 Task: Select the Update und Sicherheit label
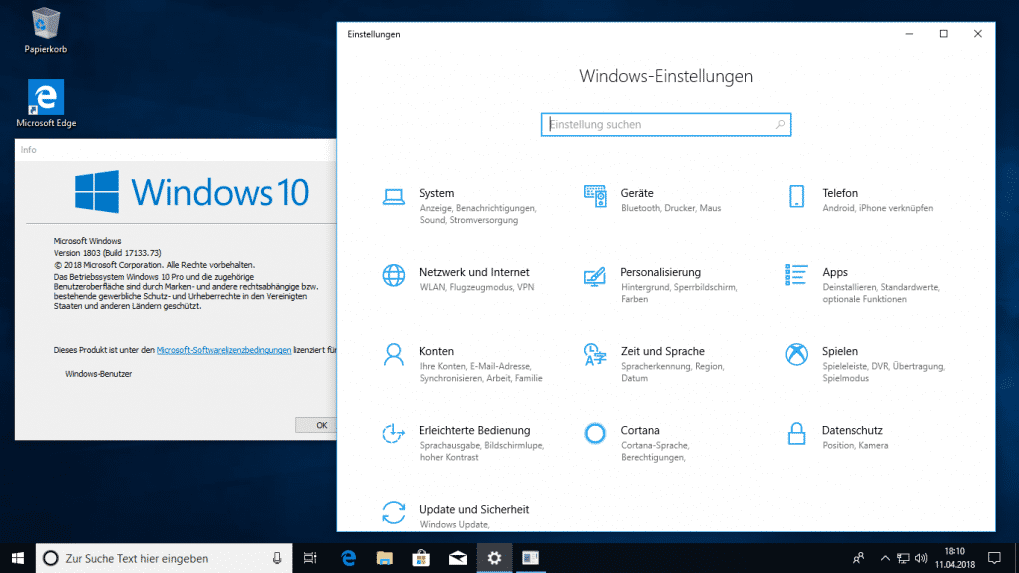point(474,509)
